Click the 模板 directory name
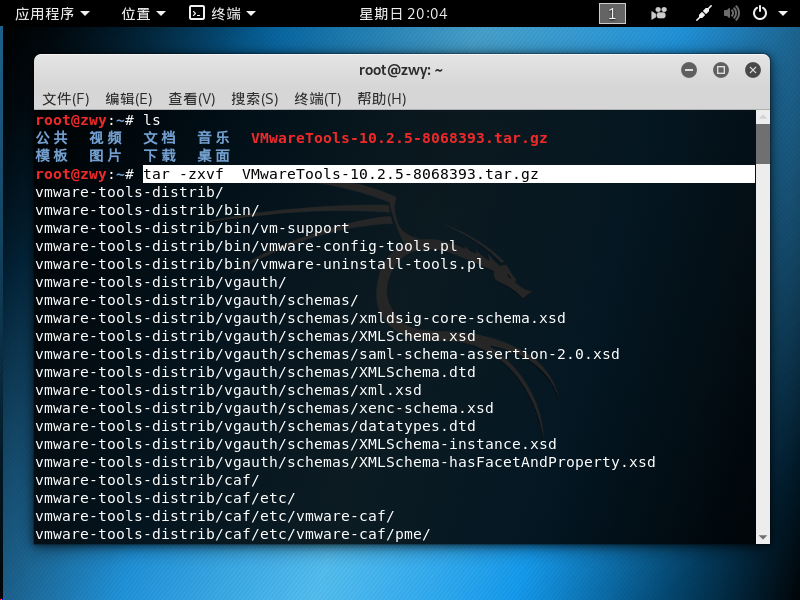Image resolution: width=800 pixels, height=600 pixels. click(x=52, y=156)
